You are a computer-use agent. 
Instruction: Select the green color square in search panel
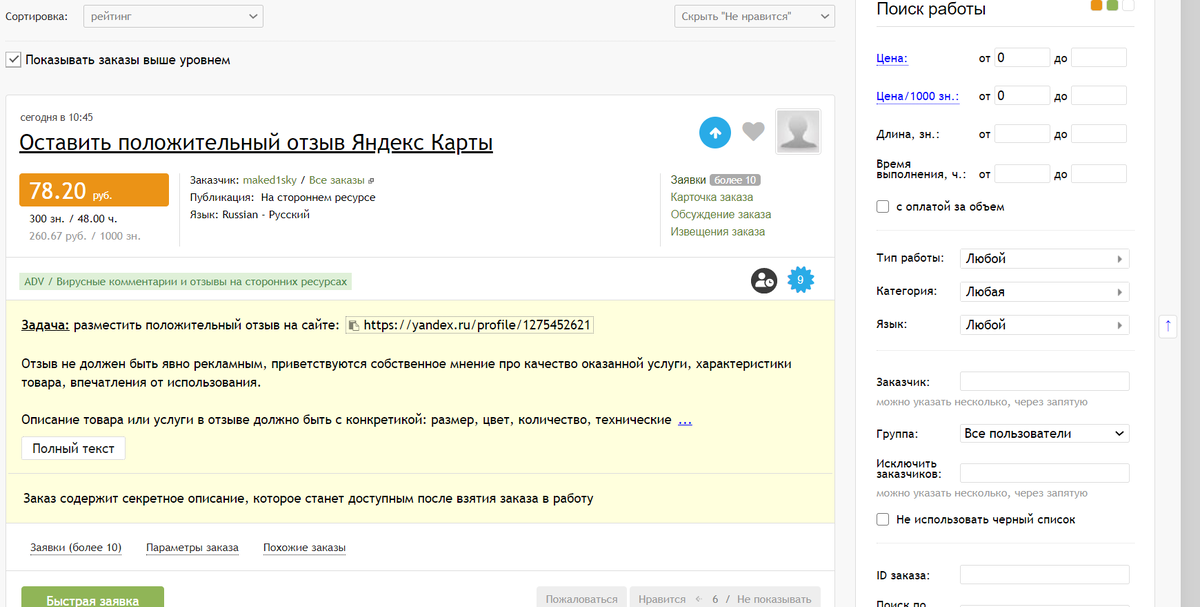1112,5
